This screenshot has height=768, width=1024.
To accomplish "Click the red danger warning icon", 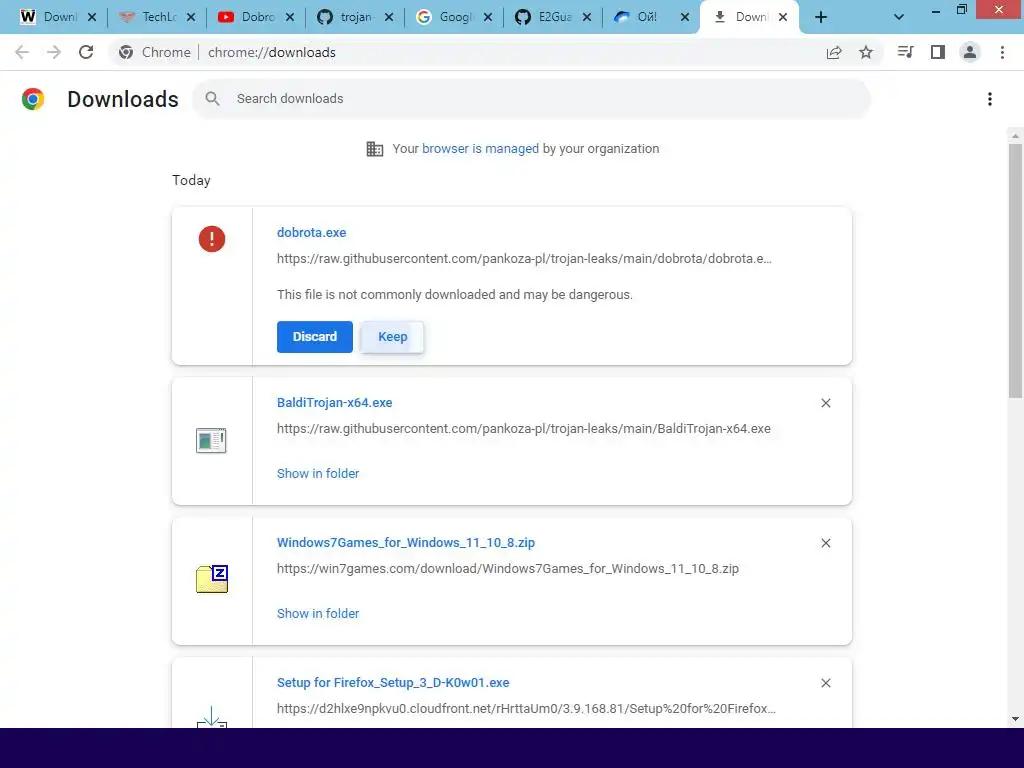I will coord(212,239).
